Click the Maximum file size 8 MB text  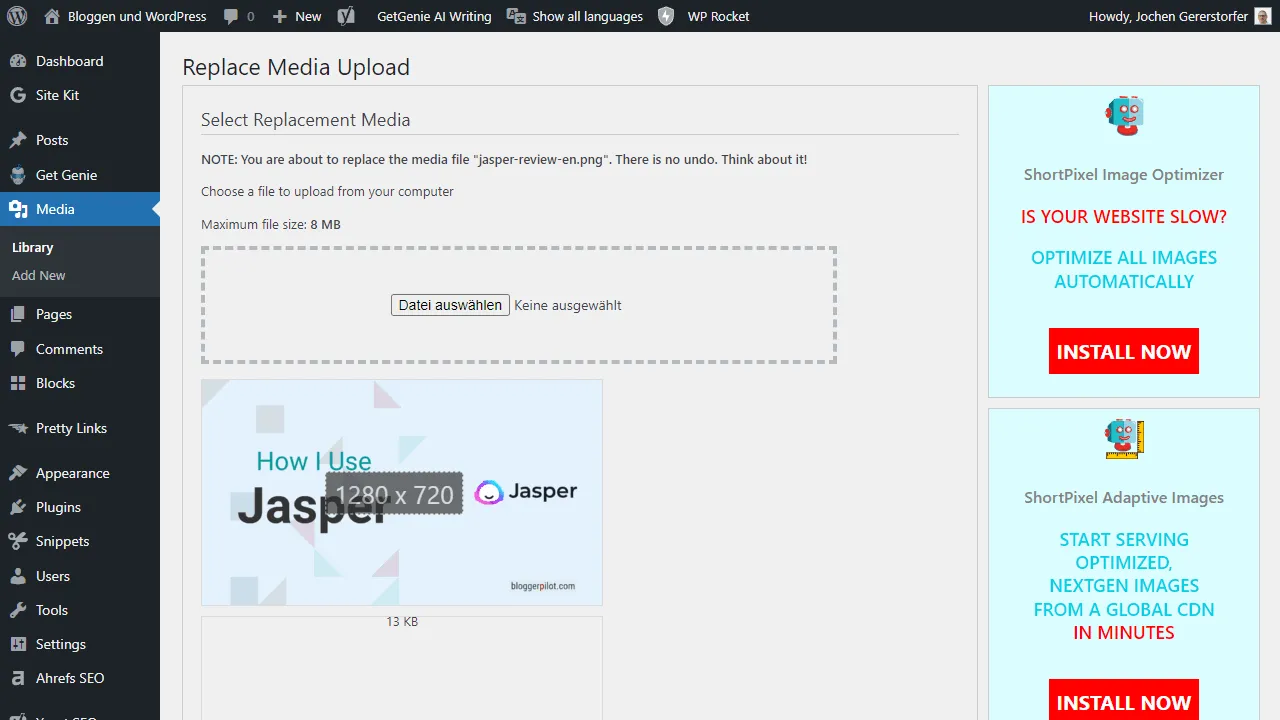[x=271, y=224]
